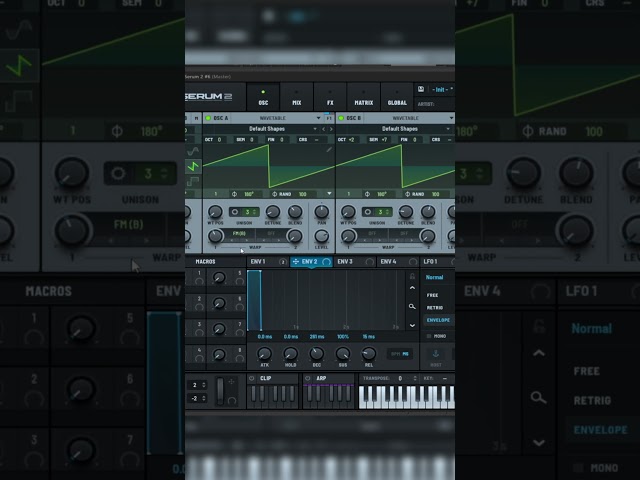Adjust OSC A unison voice count stepper
The width and height of the screenshot is (640, 480).
click(x=254, y=212)
